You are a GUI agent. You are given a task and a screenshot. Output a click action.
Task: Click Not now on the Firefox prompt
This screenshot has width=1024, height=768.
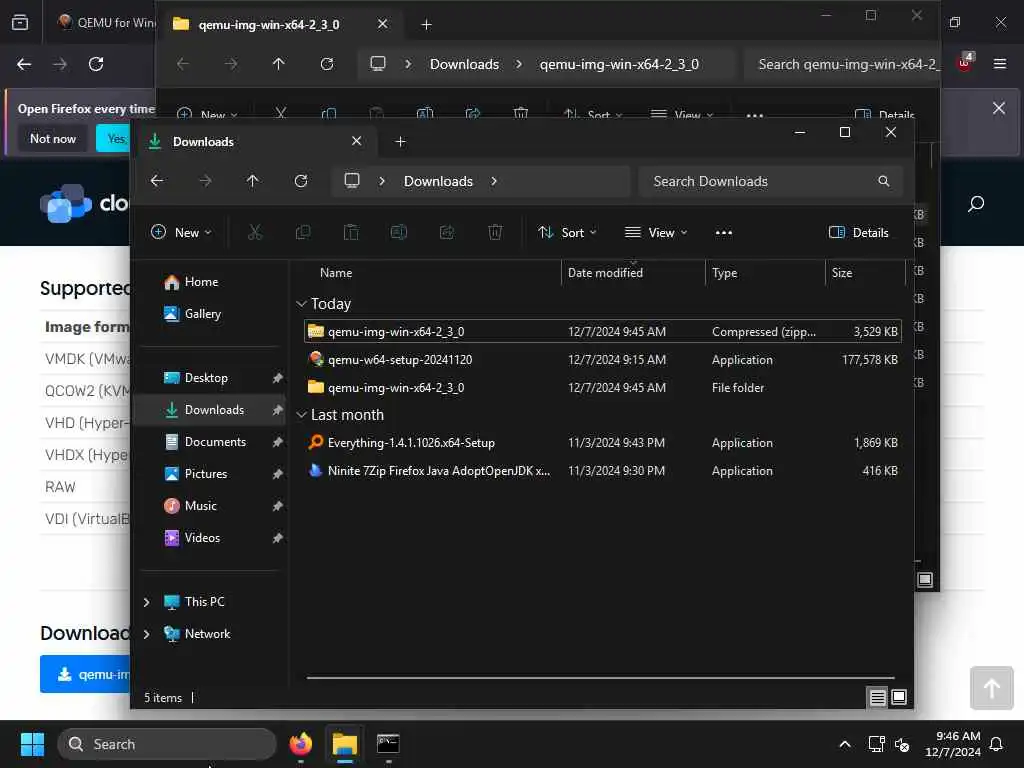(53, 138)
